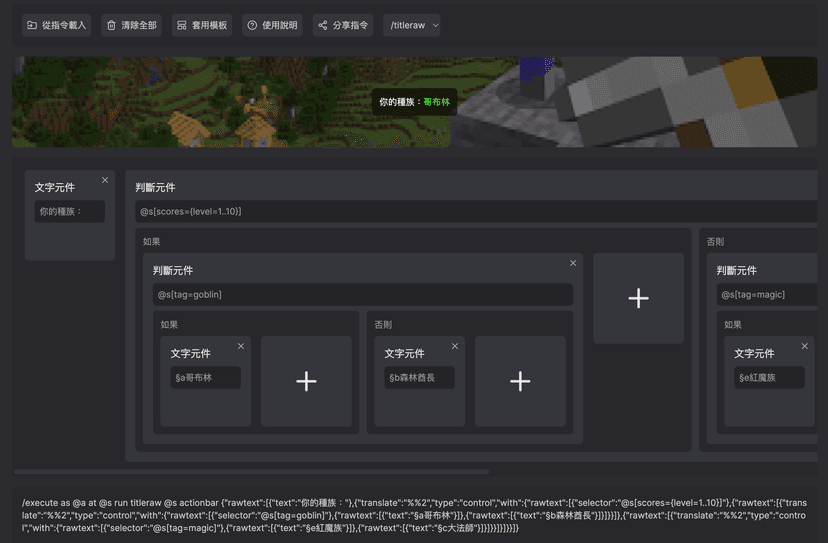Screen dimensions: 828x543
Task: Click the 清除全部 clear-all button
Action: tap(131, 25)
